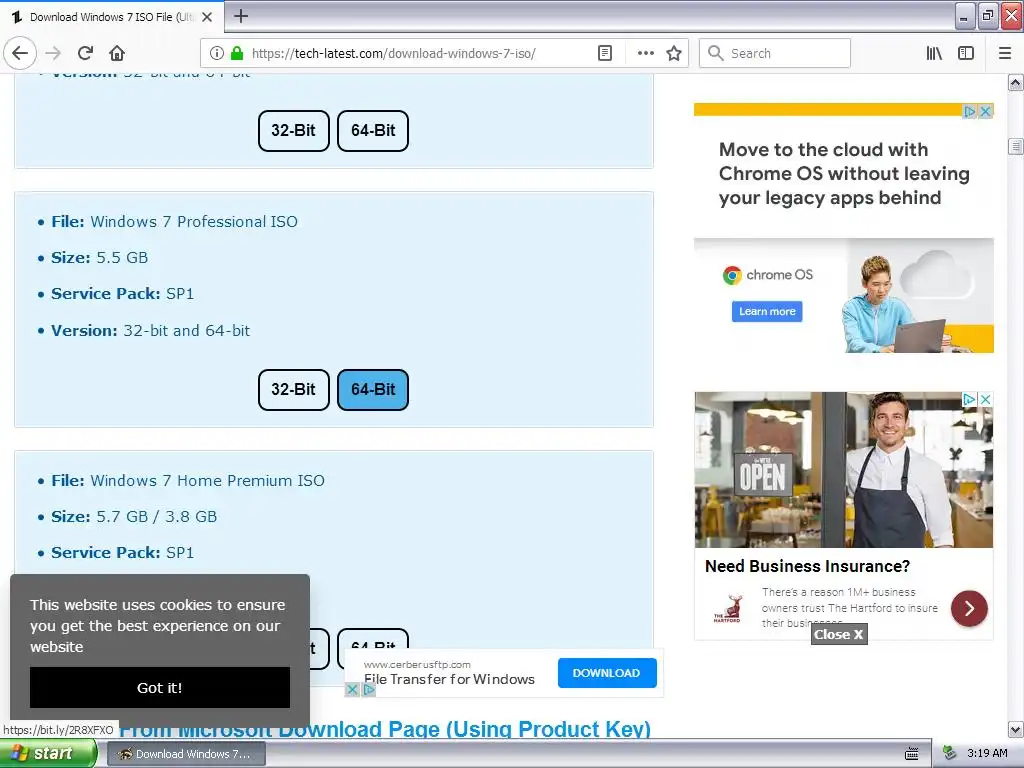Click the page scrollbar up arrow
The height and width of the screenshot is (768, 1024).
[1015, 83]
